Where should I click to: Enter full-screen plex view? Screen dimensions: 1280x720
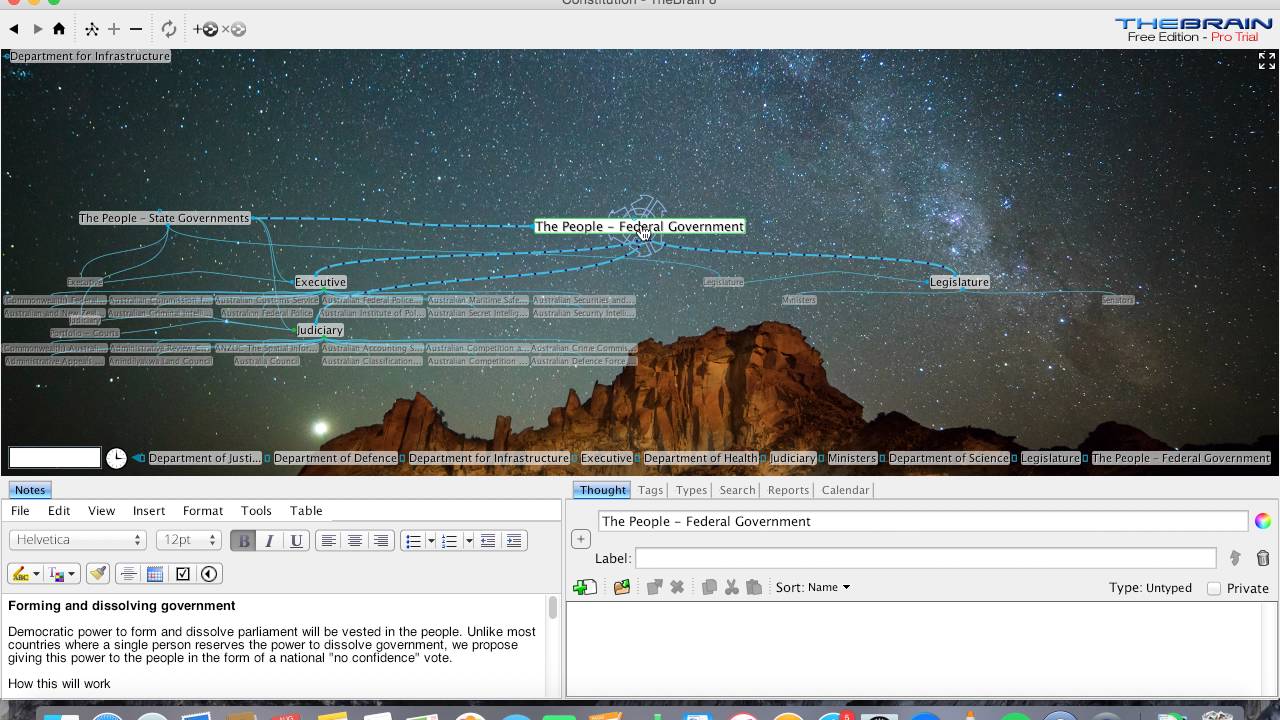(x=1266, y=62)
